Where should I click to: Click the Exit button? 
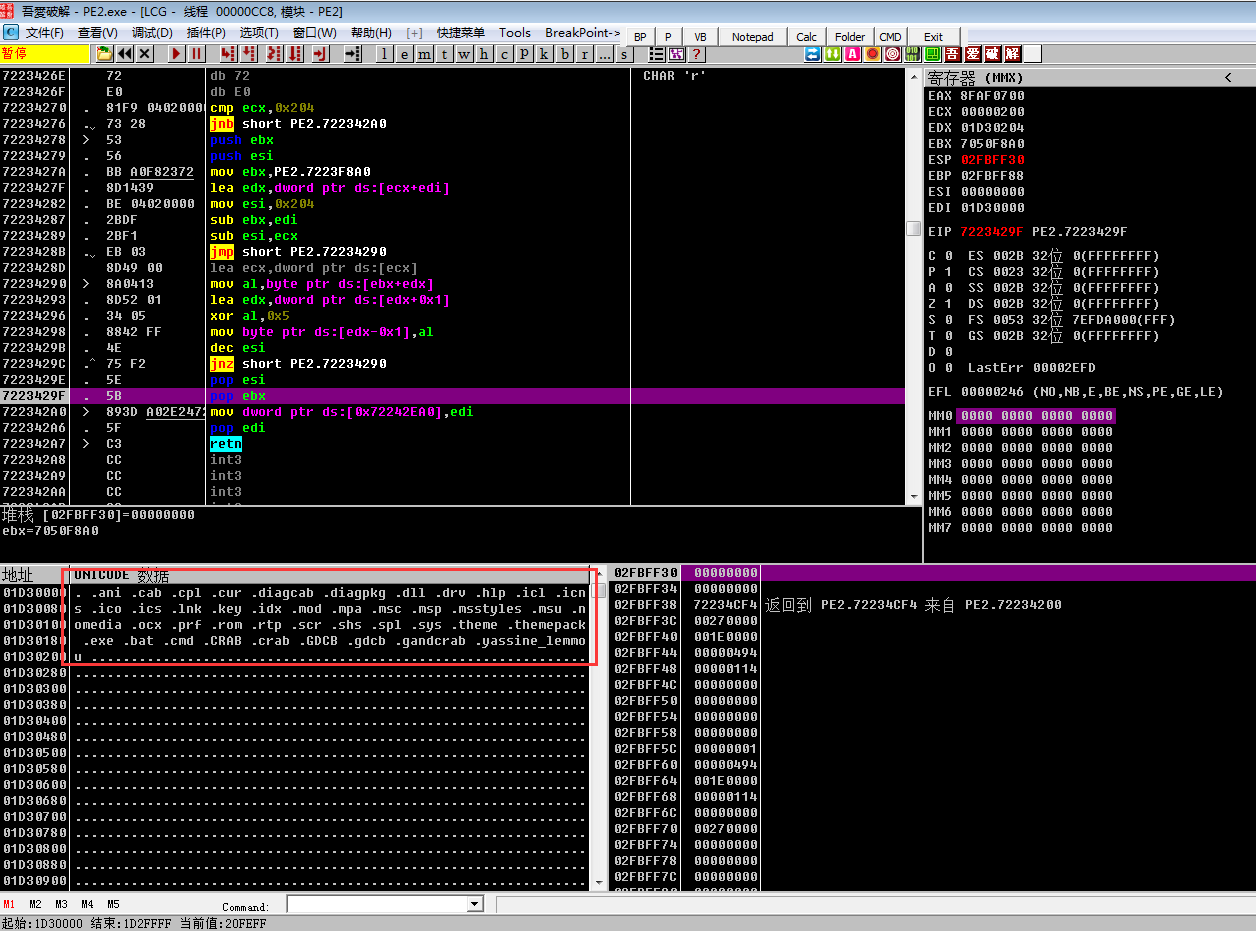[933, 37]
